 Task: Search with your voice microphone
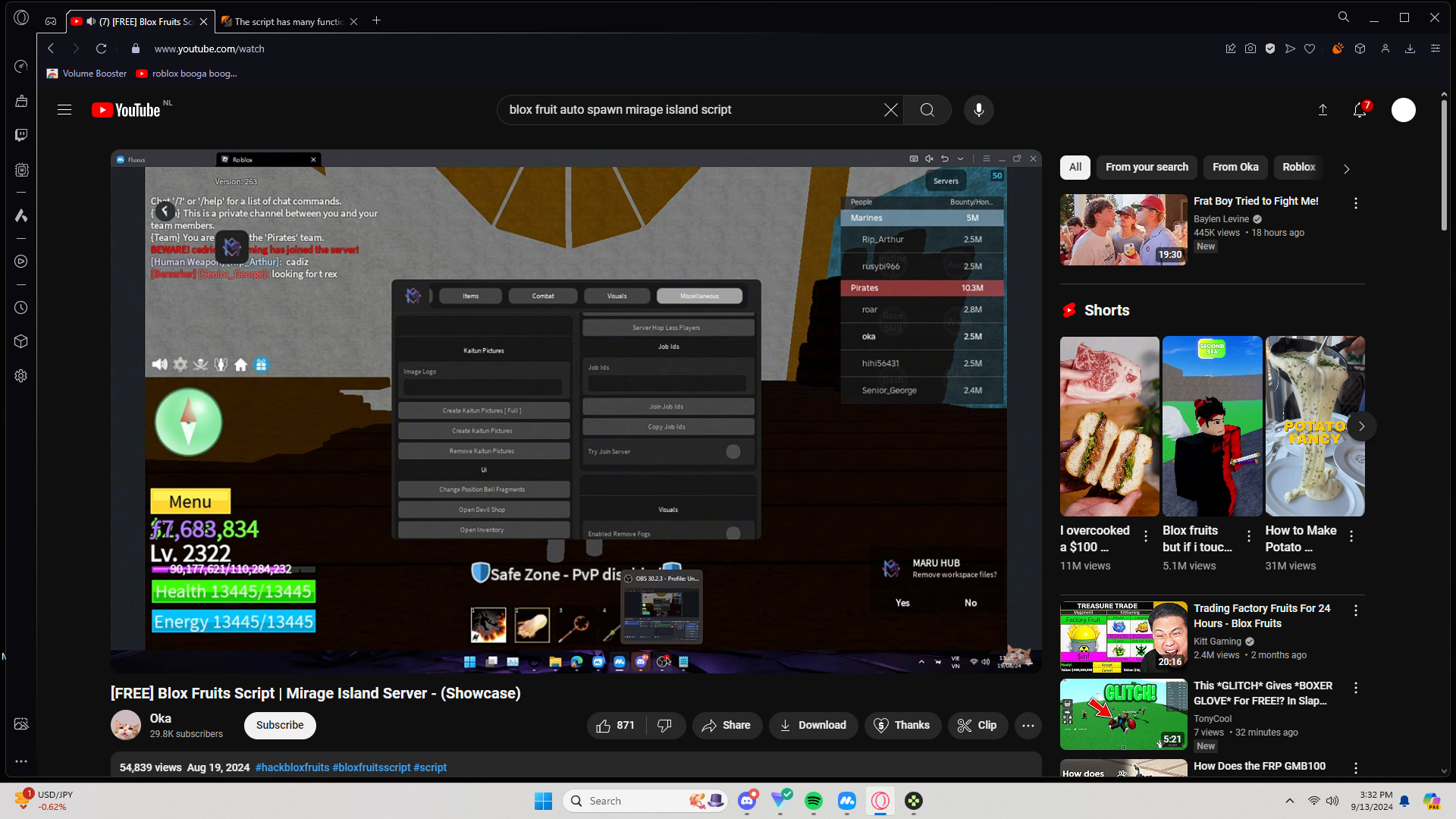click(979, 110)
